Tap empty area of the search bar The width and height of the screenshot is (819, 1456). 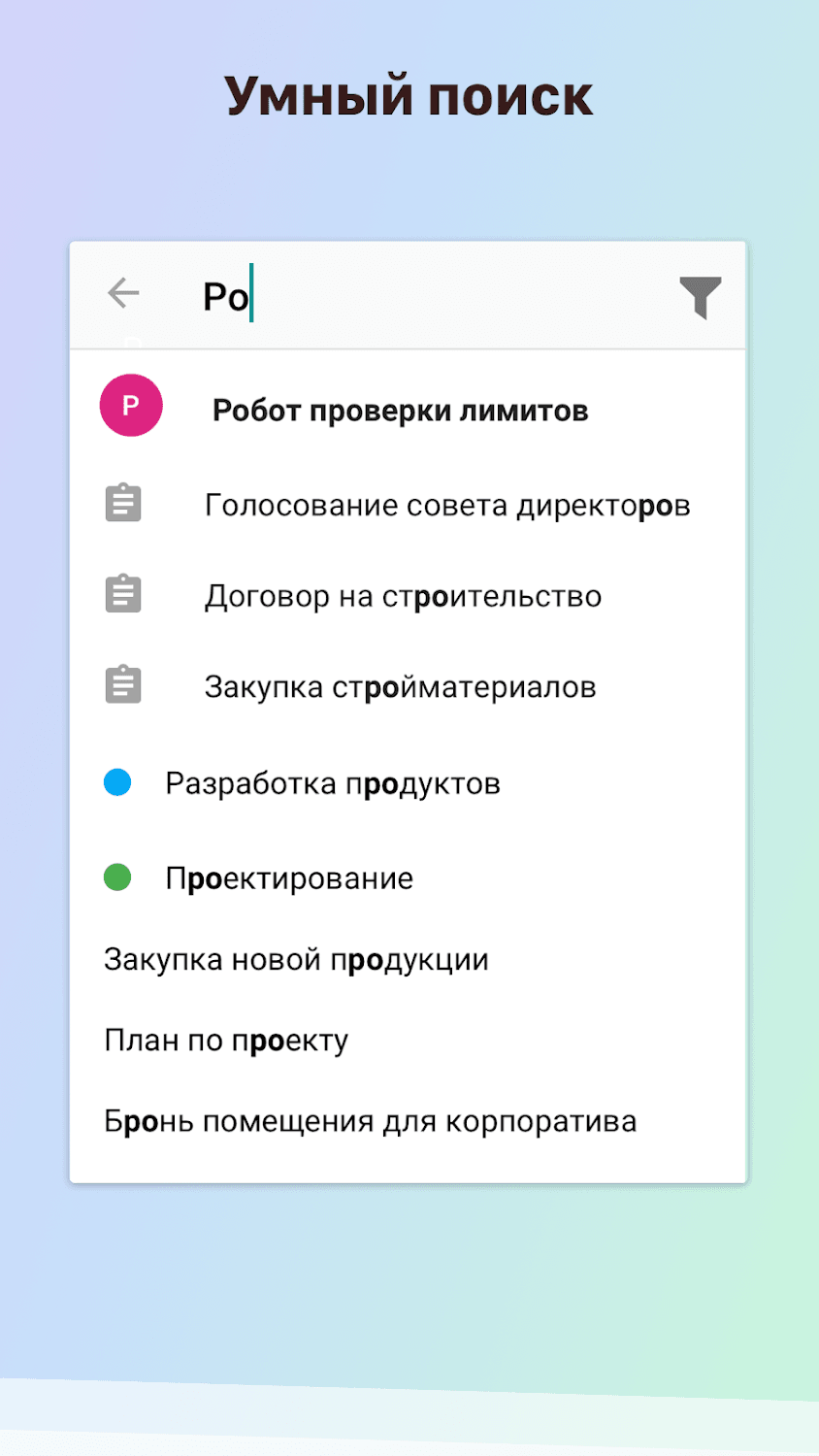click(466, 296)
